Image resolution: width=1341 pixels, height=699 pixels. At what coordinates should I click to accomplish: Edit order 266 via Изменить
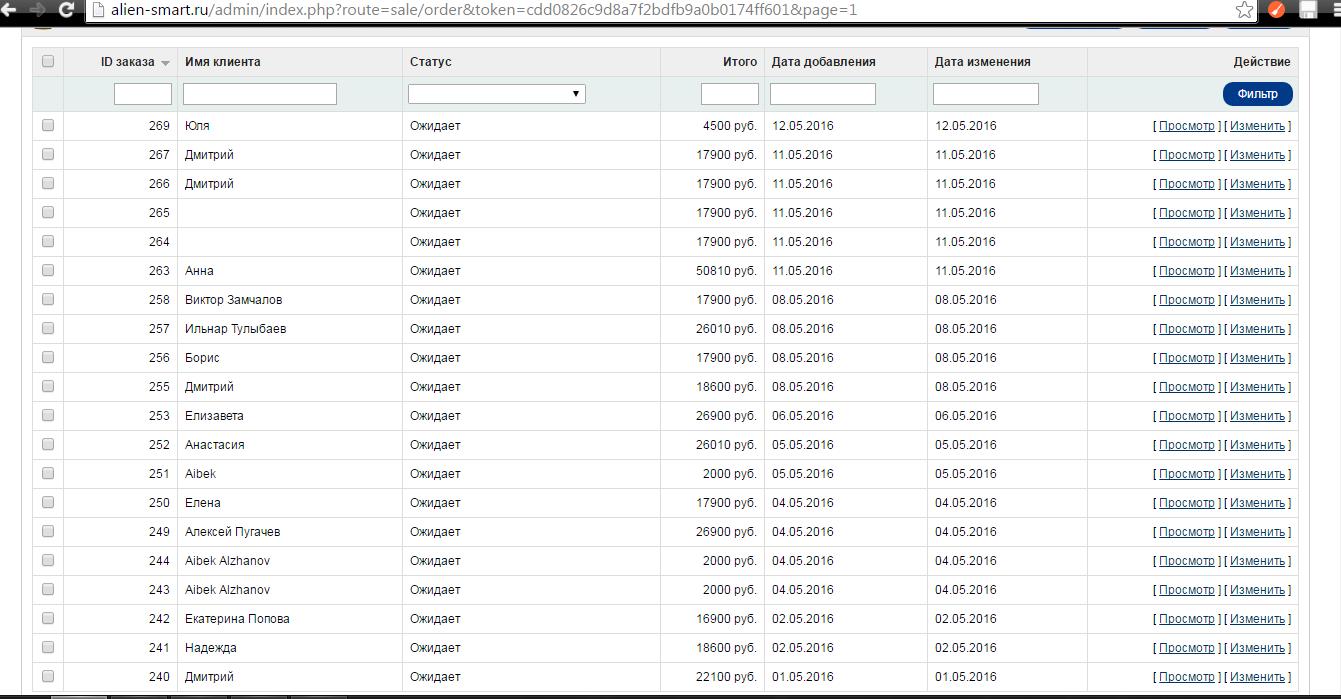pyautogui.click(x=1257, y=184)
